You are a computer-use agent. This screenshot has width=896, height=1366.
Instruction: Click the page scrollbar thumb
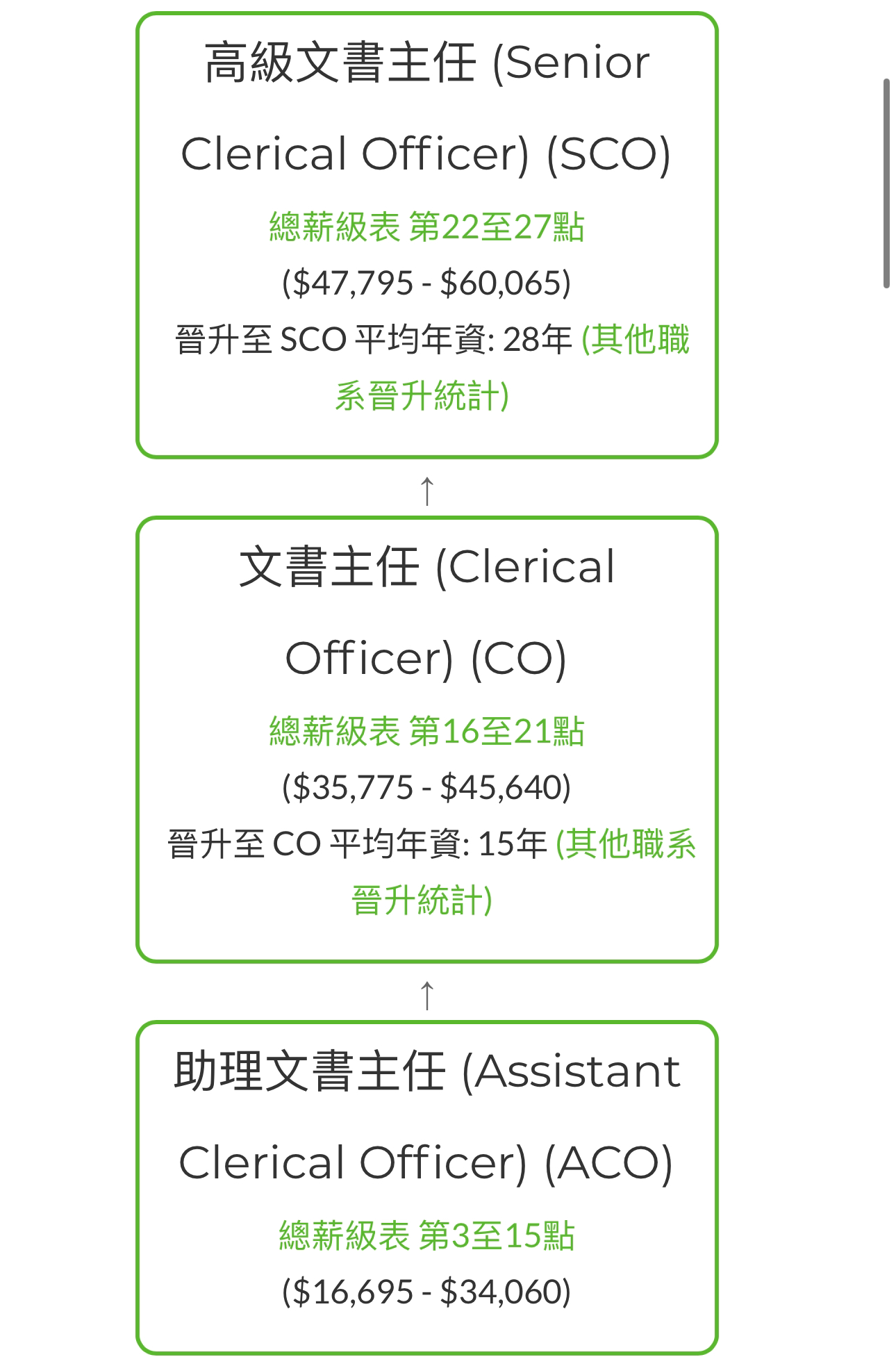(886, 183)
